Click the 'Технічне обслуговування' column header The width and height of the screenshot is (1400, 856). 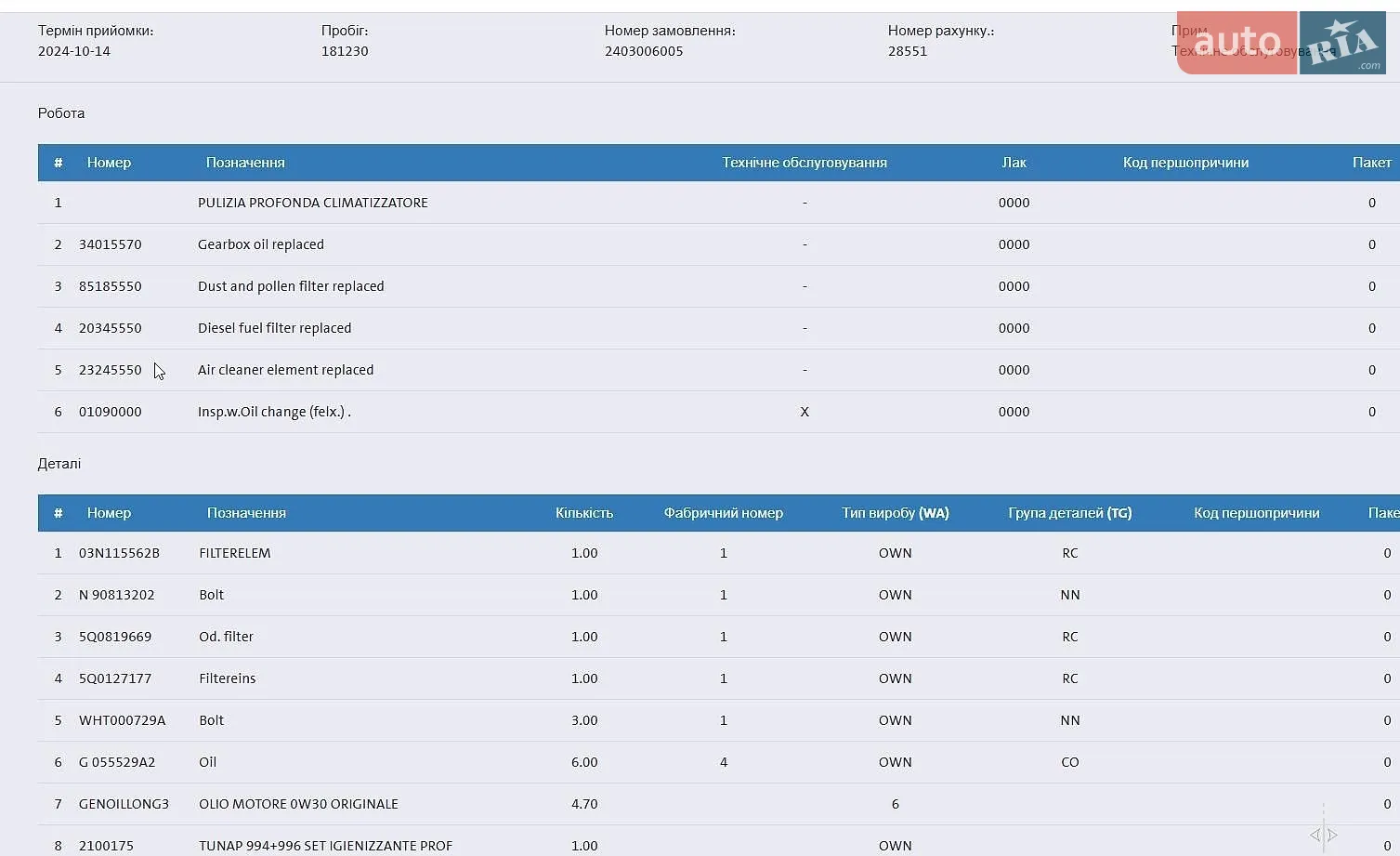[x=805, y=163]
